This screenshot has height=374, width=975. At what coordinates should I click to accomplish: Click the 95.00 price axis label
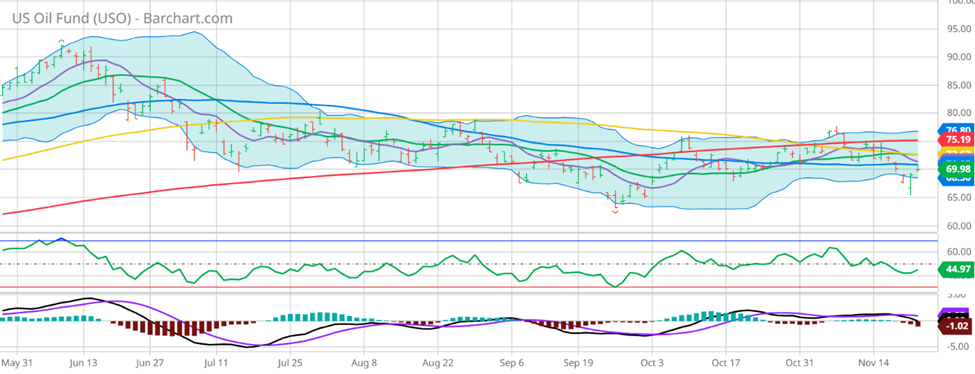tap(958, 29)
